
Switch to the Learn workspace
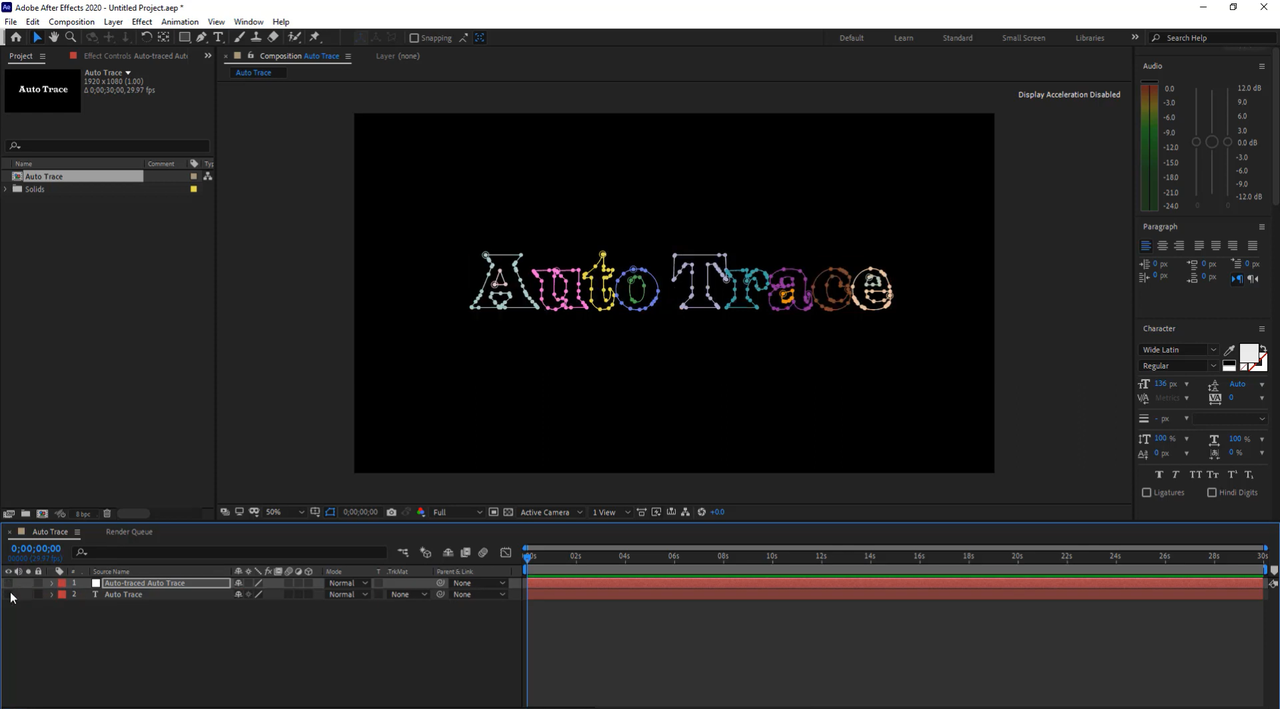(x=903, y=38)
